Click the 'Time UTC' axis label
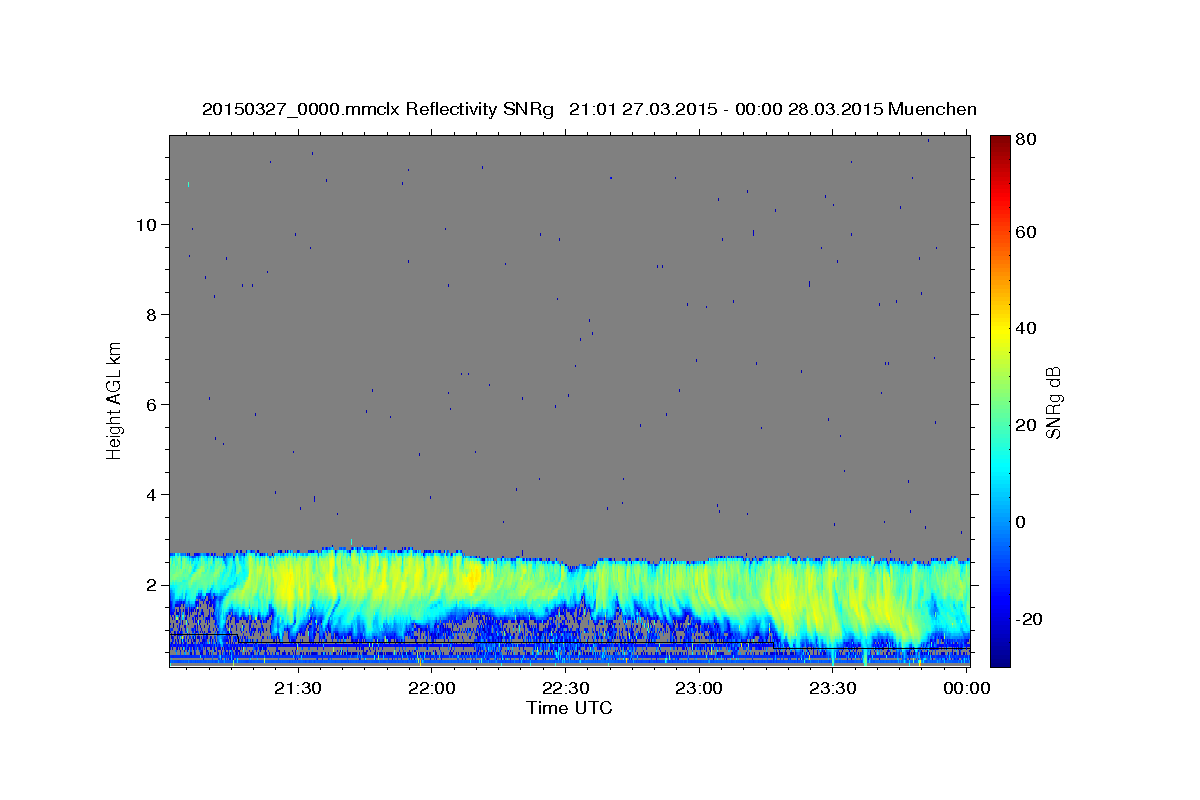The image size is (1200, 800). click(x=569, y=708)
